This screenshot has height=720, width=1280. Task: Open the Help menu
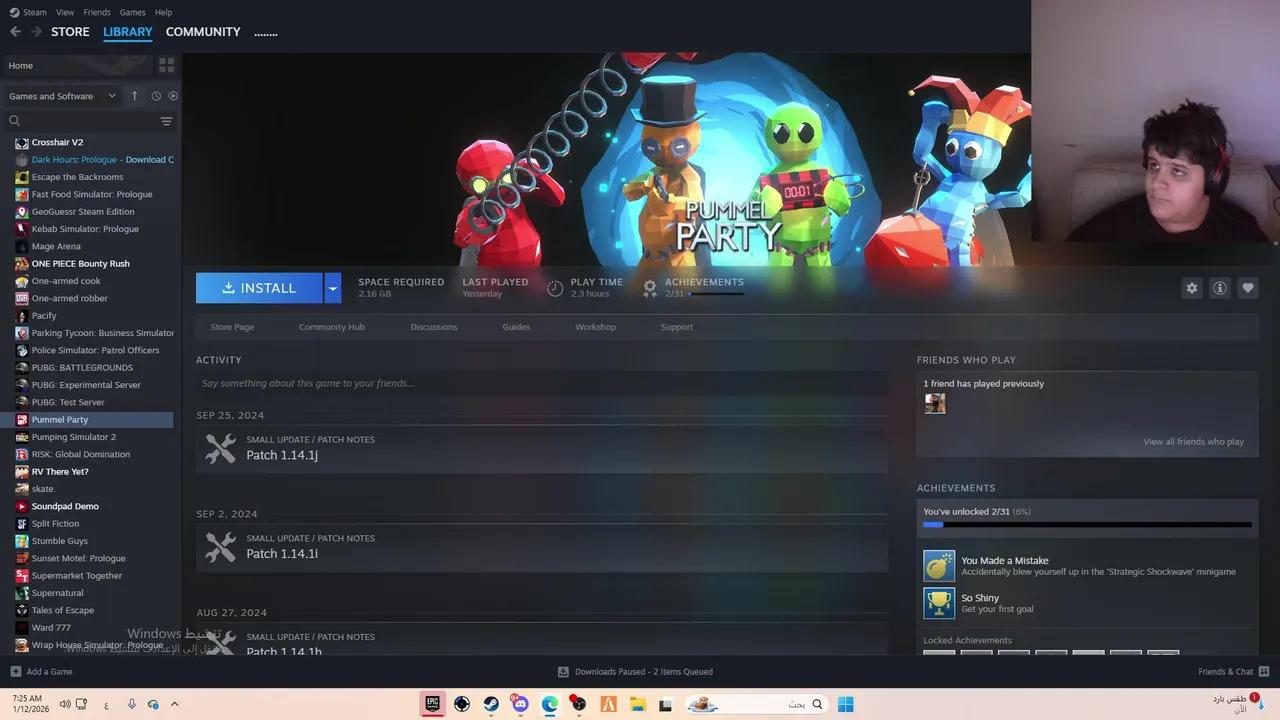163,12
